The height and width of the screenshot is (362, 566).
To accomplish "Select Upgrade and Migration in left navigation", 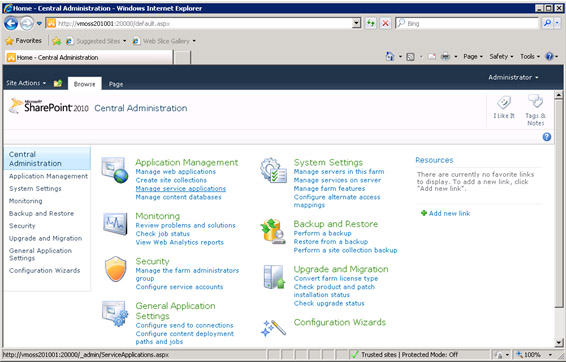I will tap(45, 238).
